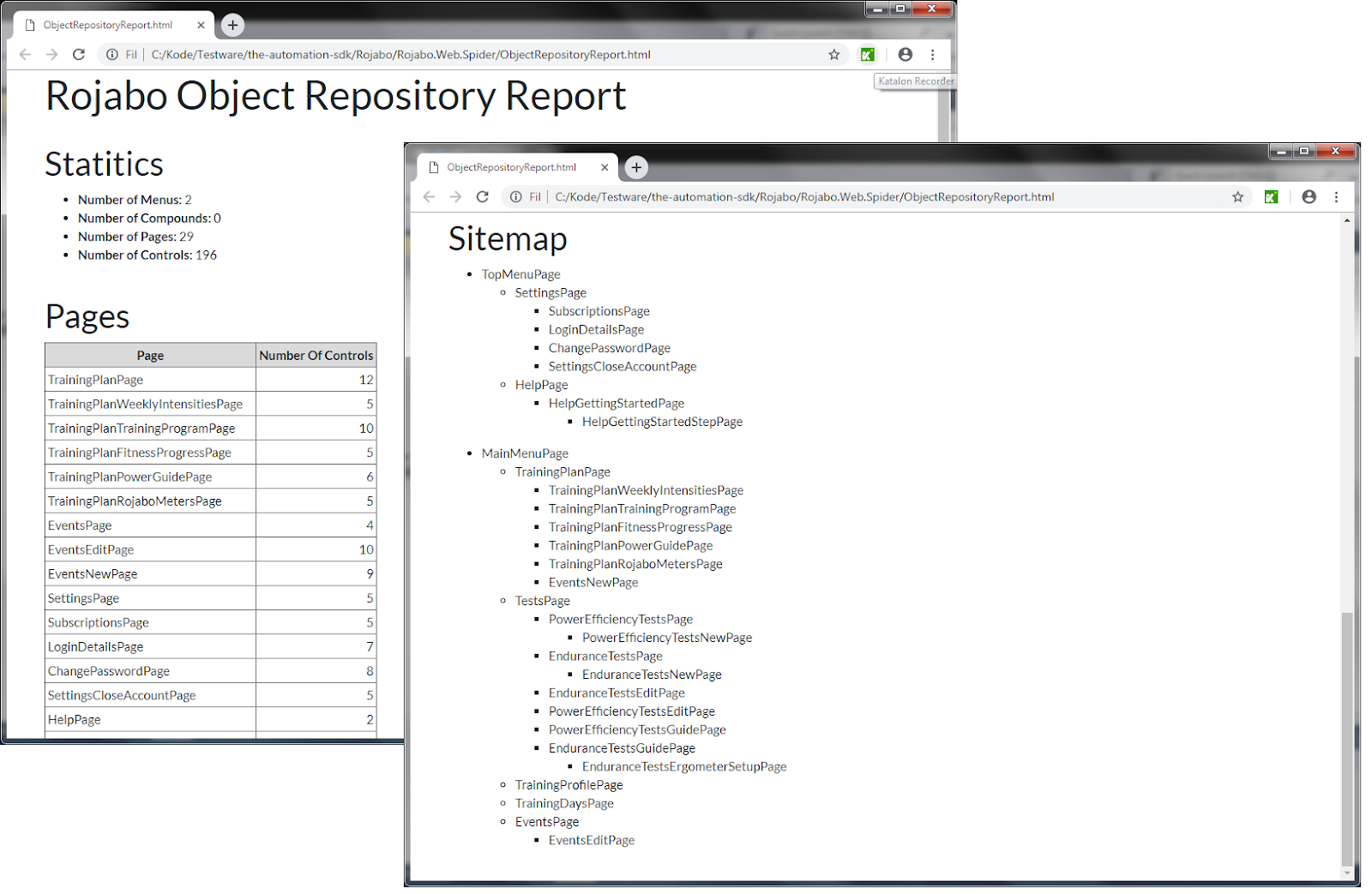This screenshot has height=894, width=1372.
Task: Click TestsPage in the Sitemap
Action: (542, 601)
